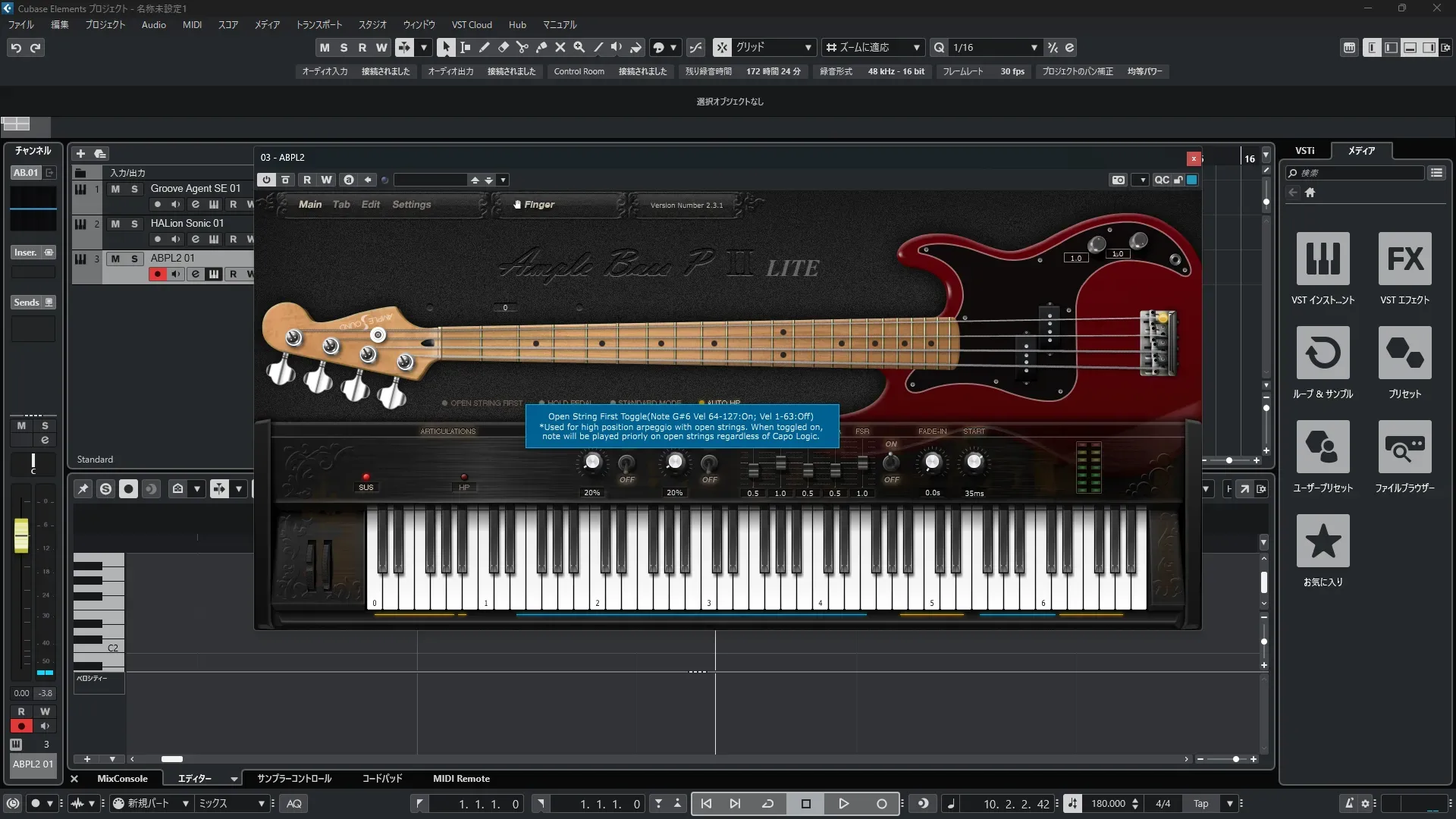Screen dimensions: 1456x819
Task: Open the Settings page in Ample Bass
Action: pos(411,205)
